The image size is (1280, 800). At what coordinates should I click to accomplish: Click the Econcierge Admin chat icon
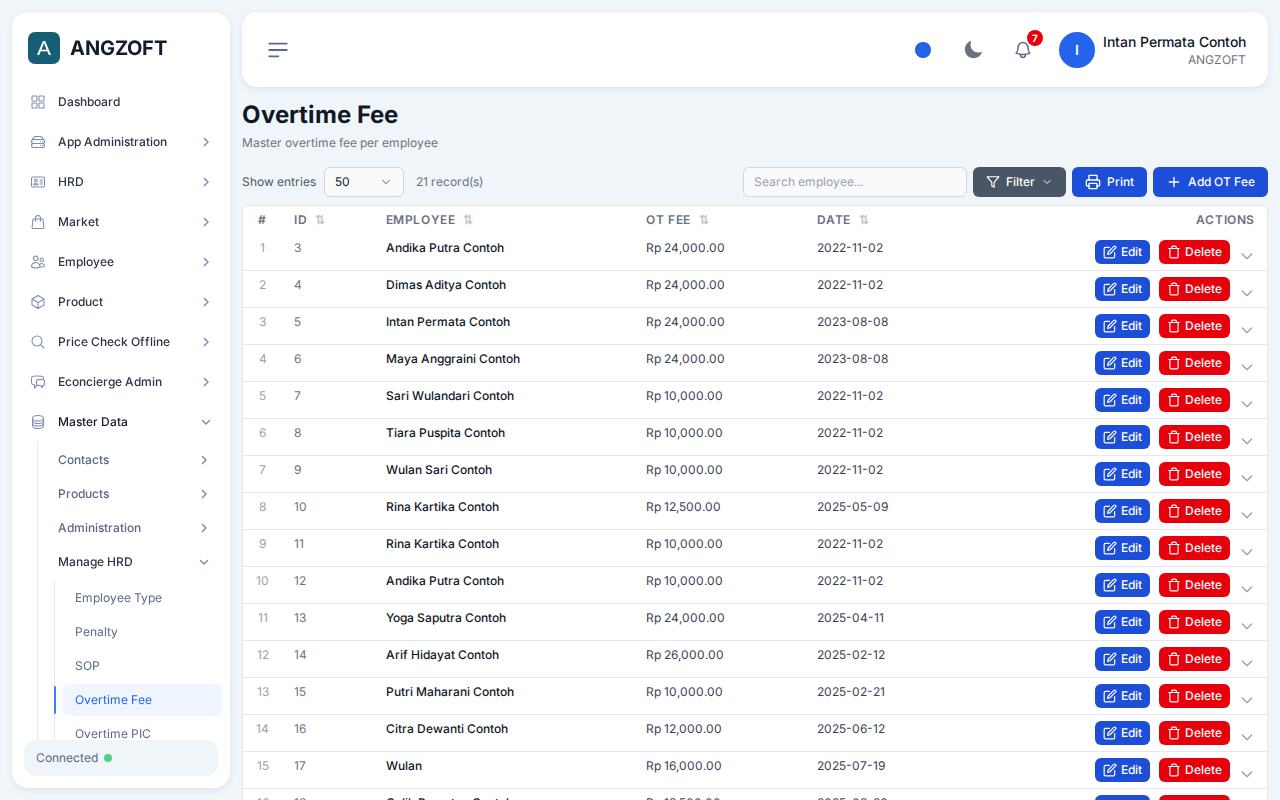(x=38, y=382)
